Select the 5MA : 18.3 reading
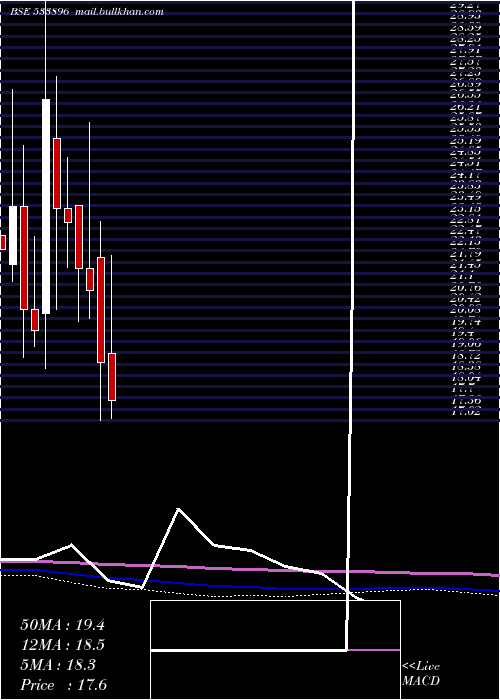 tap(58, 665)
